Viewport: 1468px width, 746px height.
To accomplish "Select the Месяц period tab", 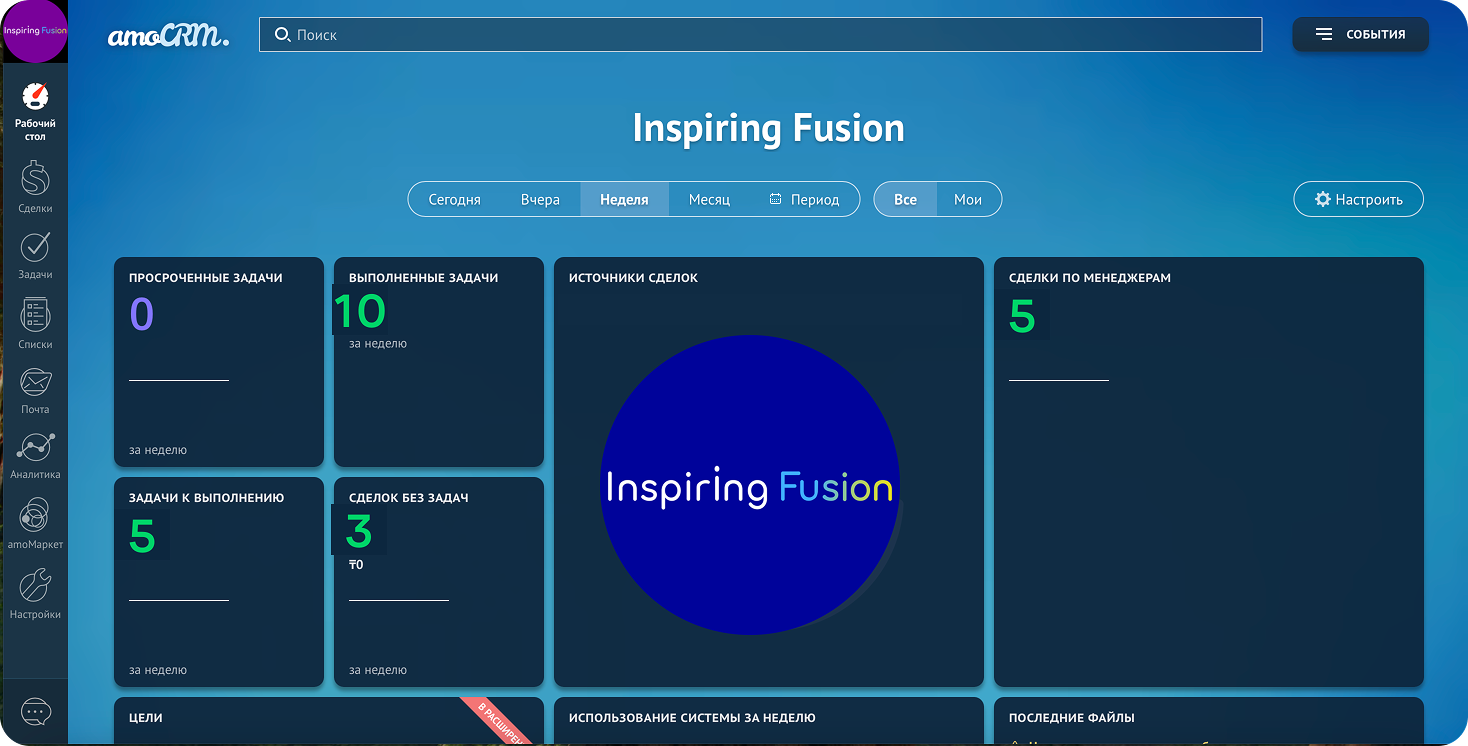I will coord(709,199).
